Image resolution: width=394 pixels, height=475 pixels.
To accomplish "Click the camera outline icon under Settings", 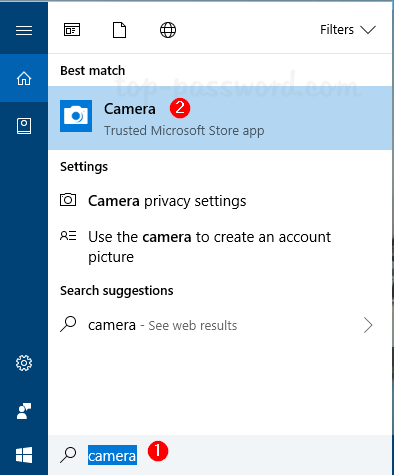I will pos(68,200).
